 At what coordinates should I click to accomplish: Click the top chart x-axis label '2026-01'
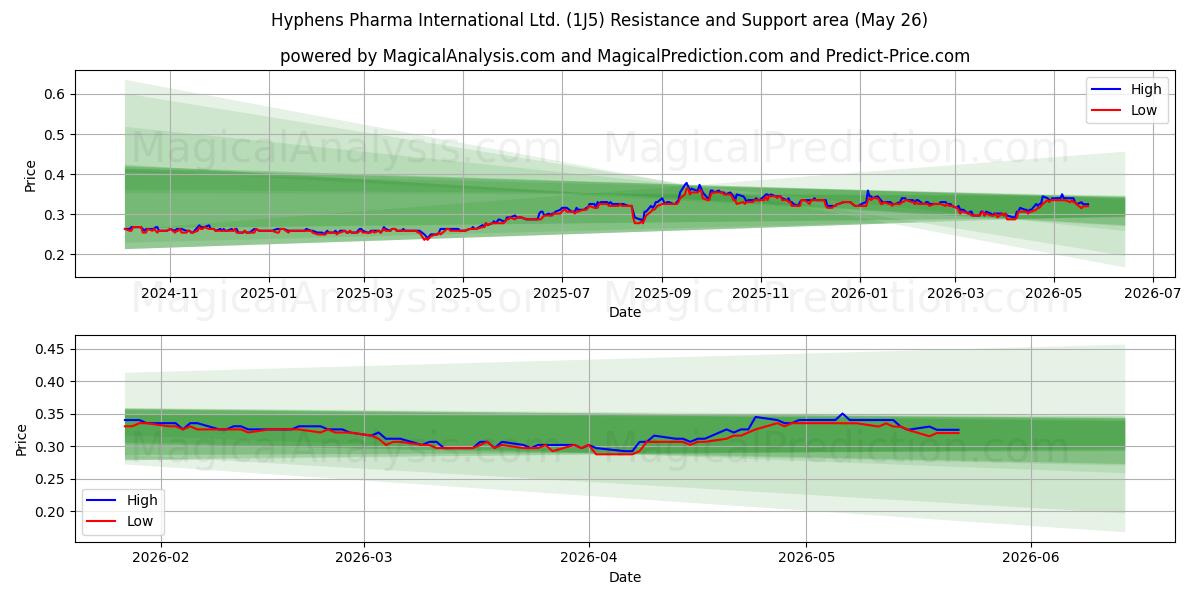tap(860, 294)
